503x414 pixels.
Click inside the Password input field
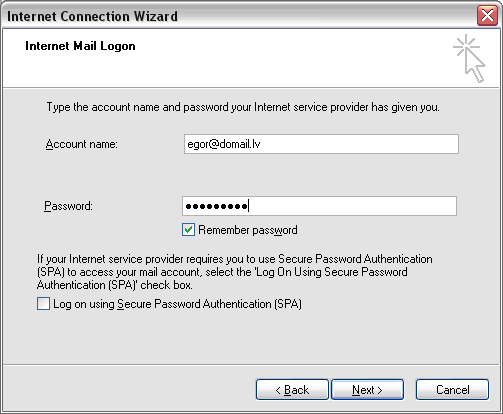(319, 206)
